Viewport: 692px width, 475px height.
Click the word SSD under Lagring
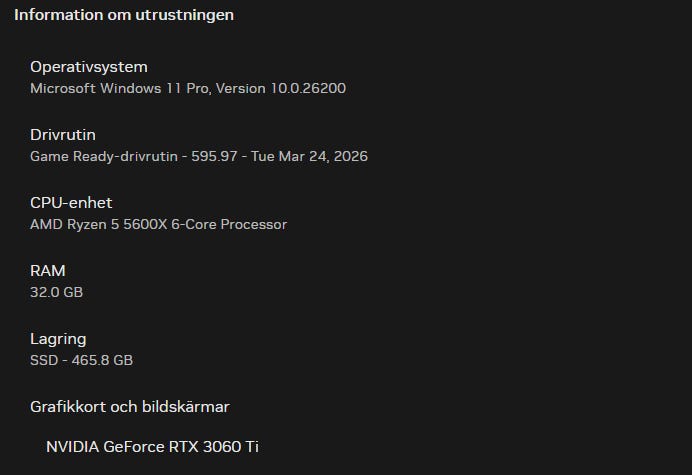(44, 360)
